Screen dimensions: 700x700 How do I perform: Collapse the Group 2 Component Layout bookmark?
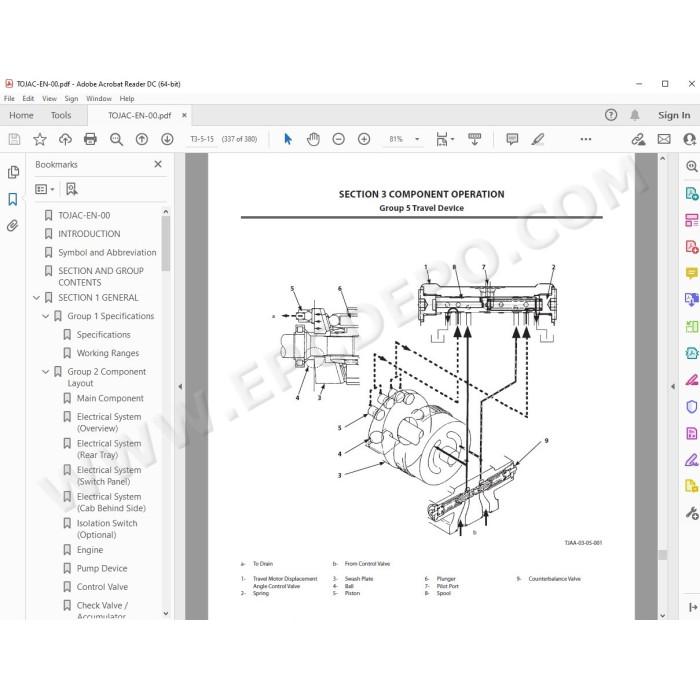coord(46,371)
